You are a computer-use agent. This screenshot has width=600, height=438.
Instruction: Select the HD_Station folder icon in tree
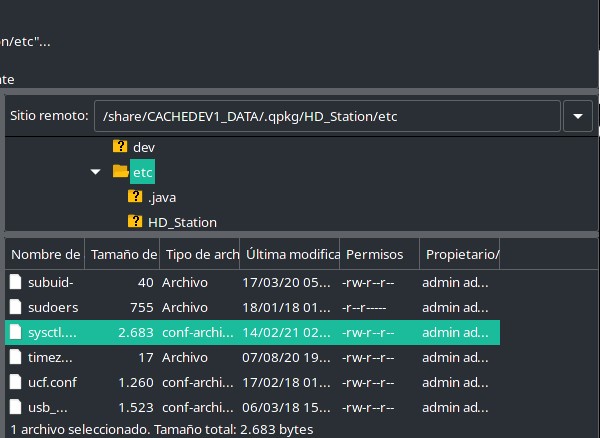point(135,222)
